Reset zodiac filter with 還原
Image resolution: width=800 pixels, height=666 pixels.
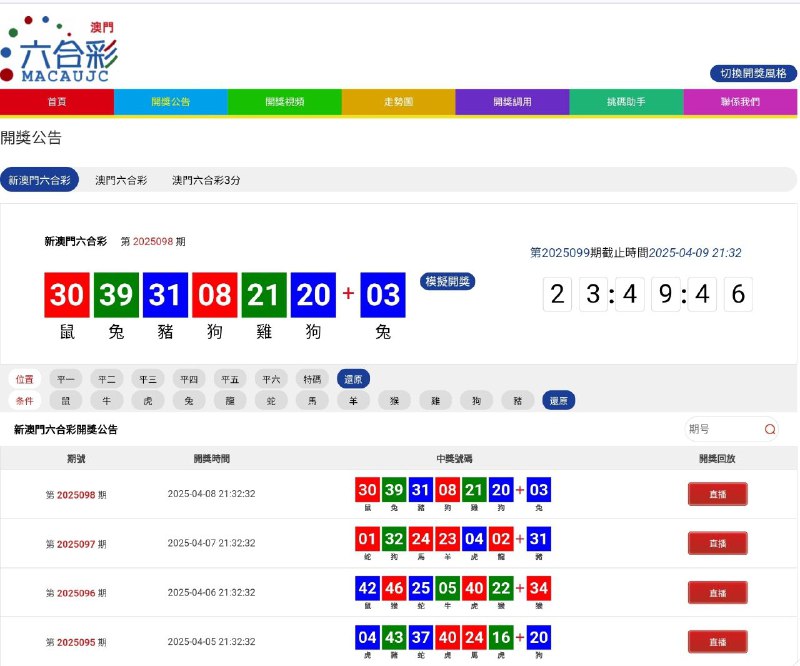point(559,401)
